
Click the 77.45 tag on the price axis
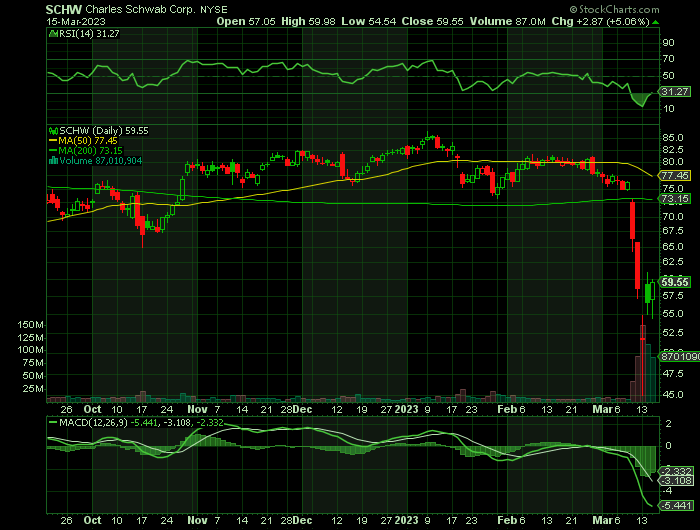point(675,175)
